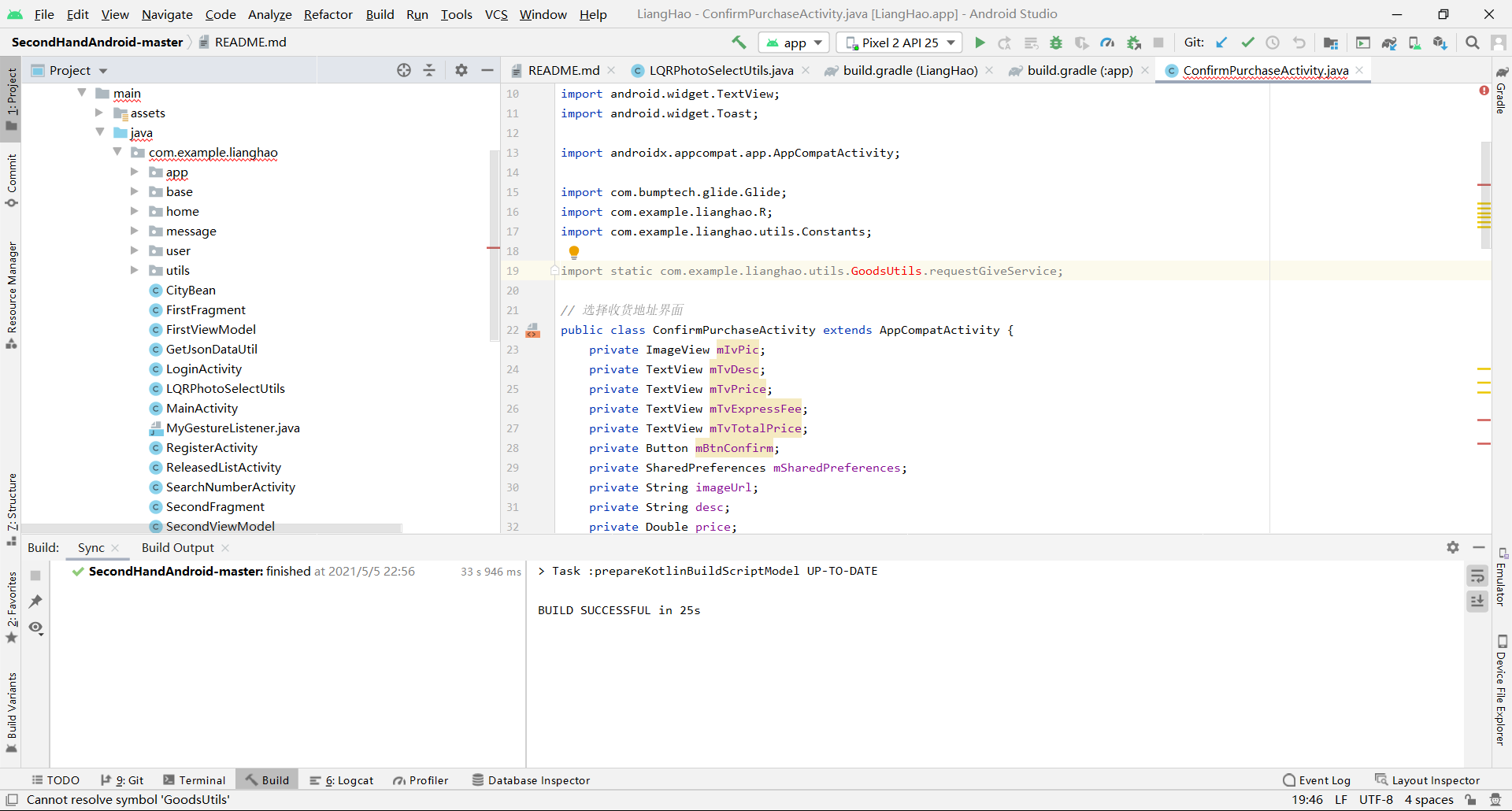Collapse the java folder
Viewport: 1512px width, 811px height.
[x=99, y=132]
